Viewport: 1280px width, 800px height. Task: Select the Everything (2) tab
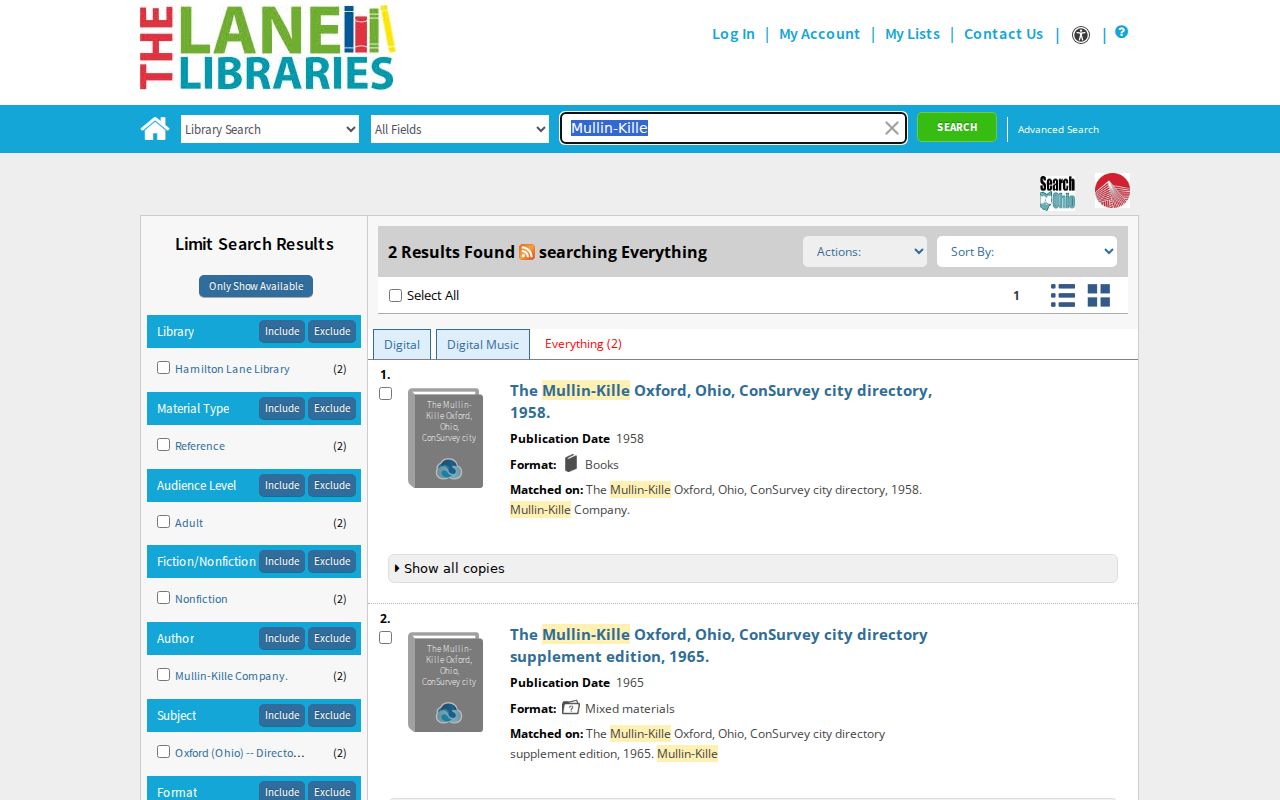point(583,344)
